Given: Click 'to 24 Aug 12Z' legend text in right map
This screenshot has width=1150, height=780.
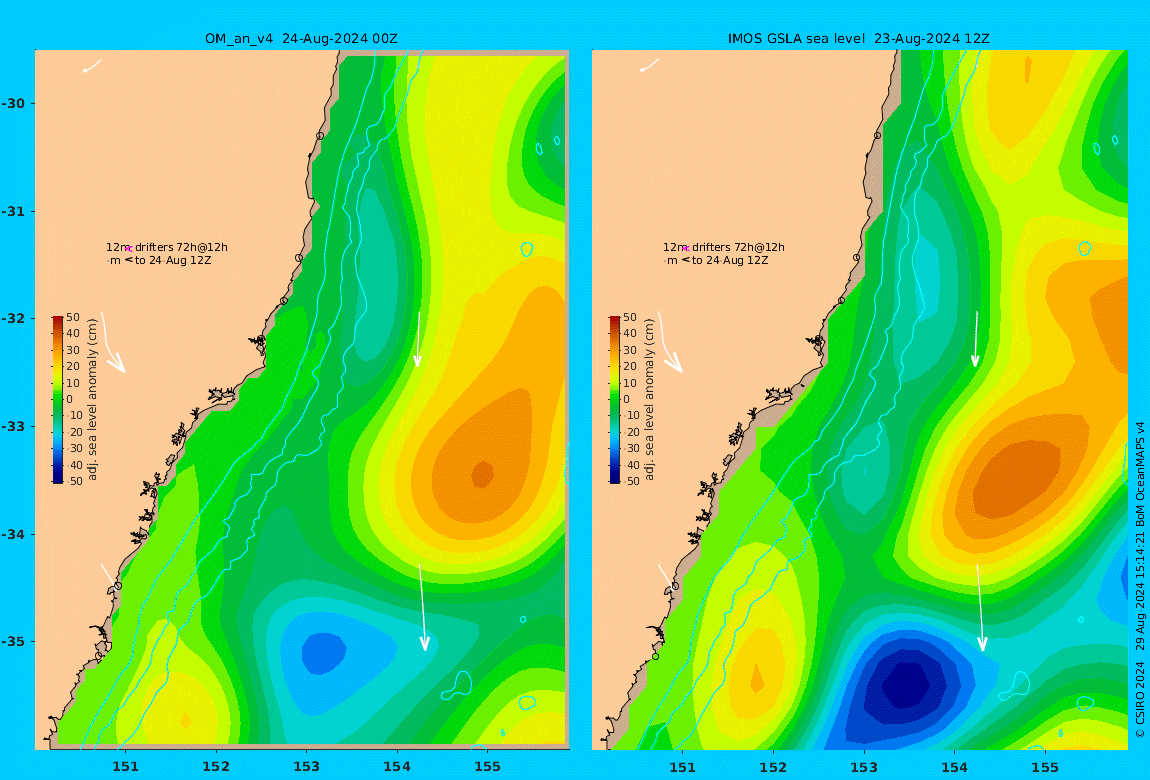Looking at the screenshot, I should [730, 260].
